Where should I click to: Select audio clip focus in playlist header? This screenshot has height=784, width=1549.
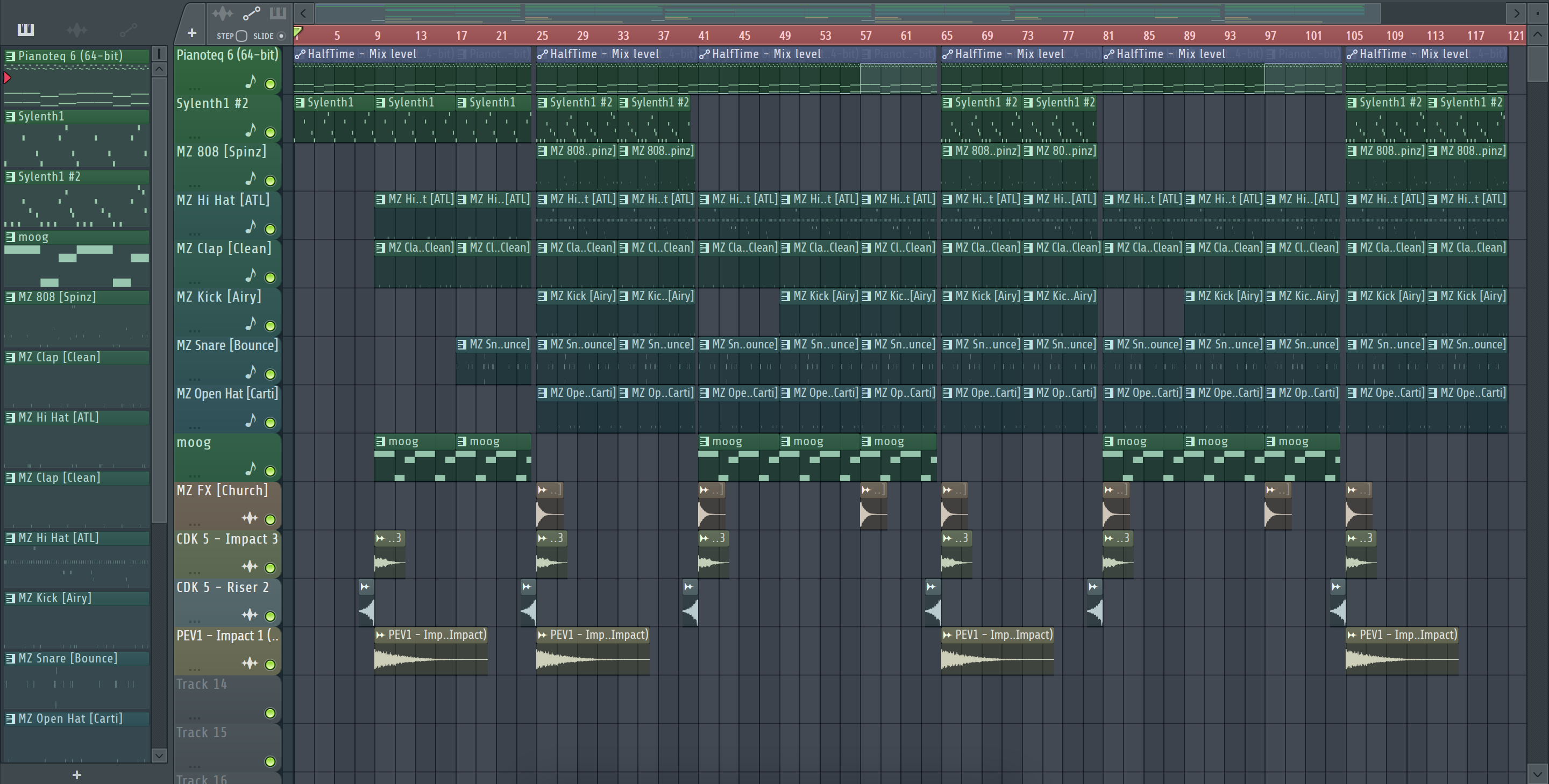pyautogui.click(x=222, y=13)
